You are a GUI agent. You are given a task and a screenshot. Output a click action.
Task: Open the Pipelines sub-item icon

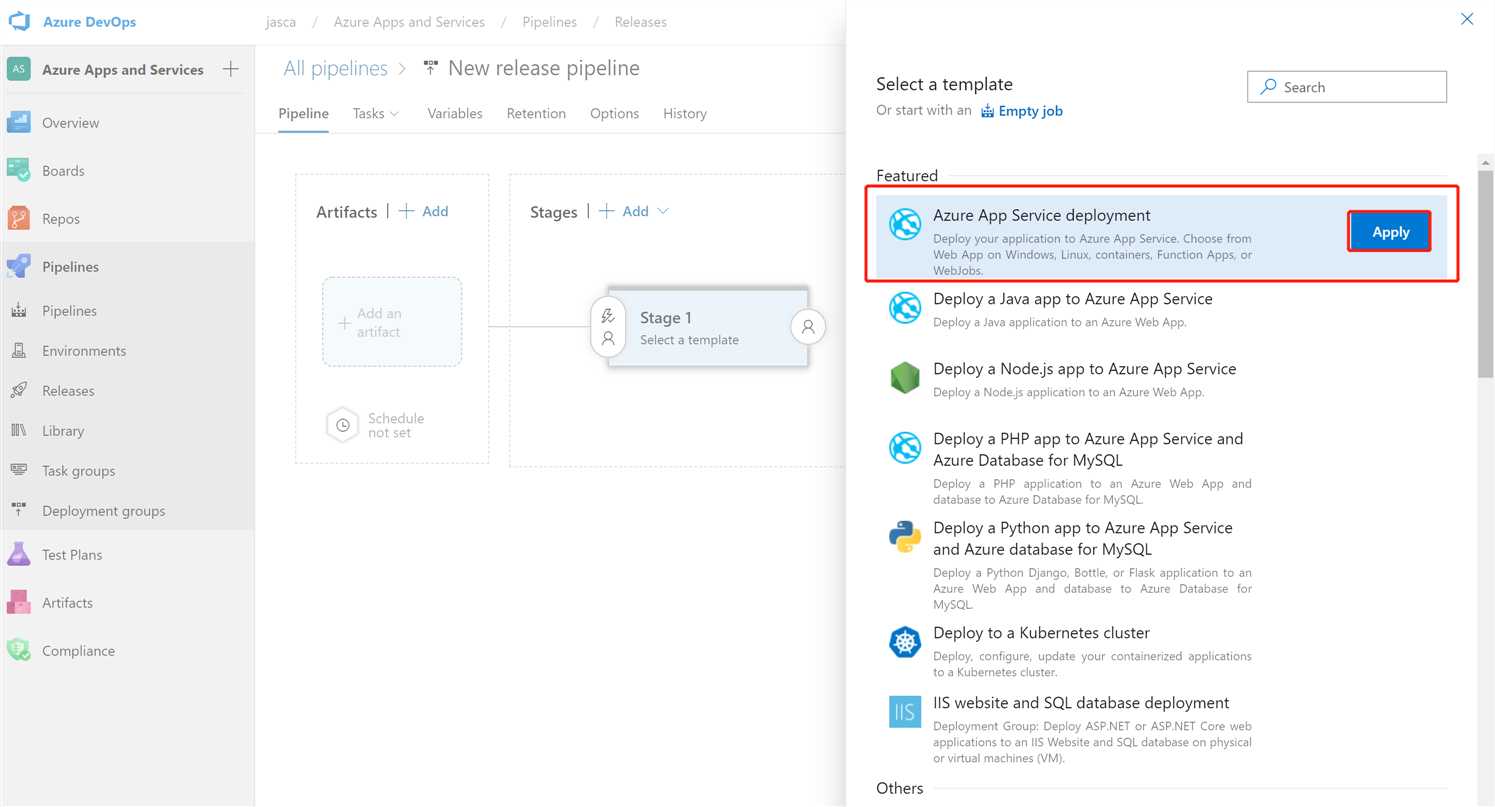tap(19, 311)
